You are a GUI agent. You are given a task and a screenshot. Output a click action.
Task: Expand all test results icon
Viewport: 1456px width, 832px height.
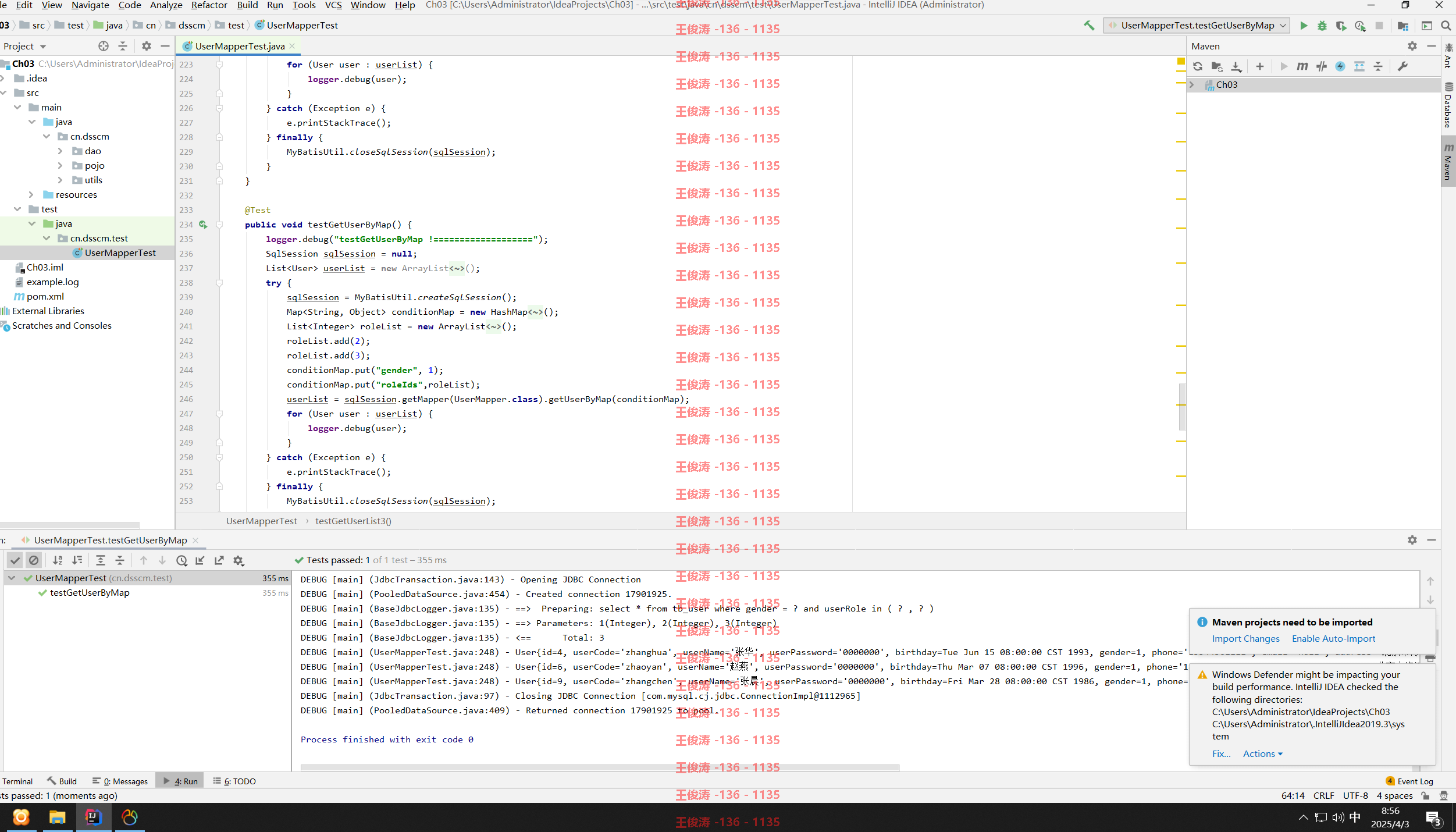pos(100,560)
